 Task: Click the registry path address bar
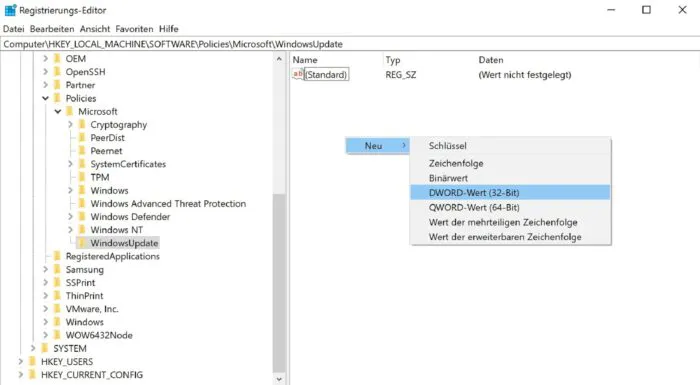[x=350, y=44]
